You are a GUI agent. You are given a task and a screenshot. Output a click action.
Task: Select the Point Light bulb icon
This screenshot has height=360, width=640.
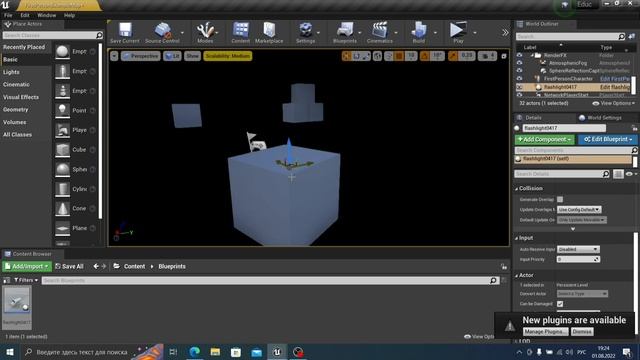tap(62, 110)
